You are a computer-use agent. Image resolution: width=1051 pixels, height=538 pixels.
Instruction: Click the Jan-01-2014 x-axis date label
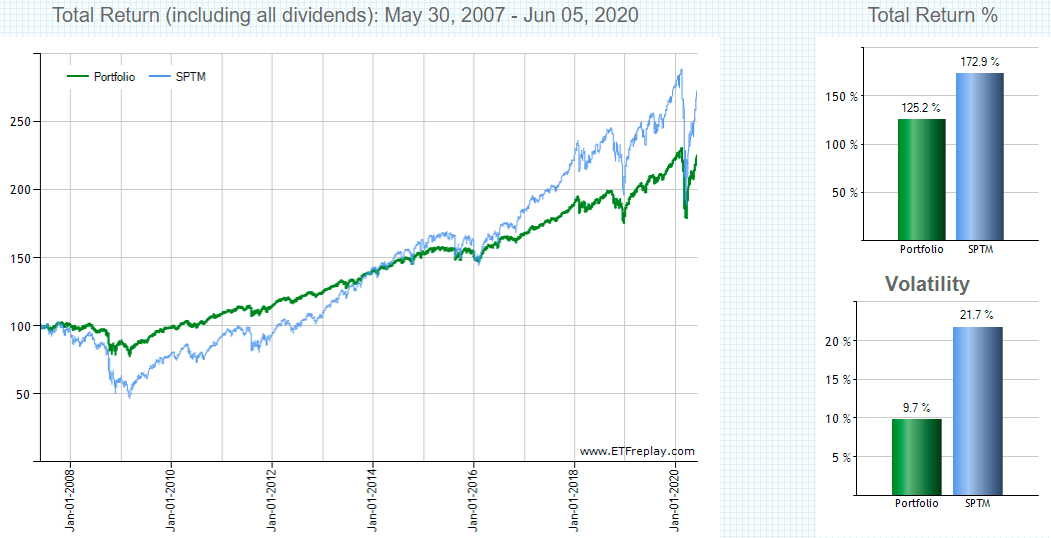click(373, 500)
